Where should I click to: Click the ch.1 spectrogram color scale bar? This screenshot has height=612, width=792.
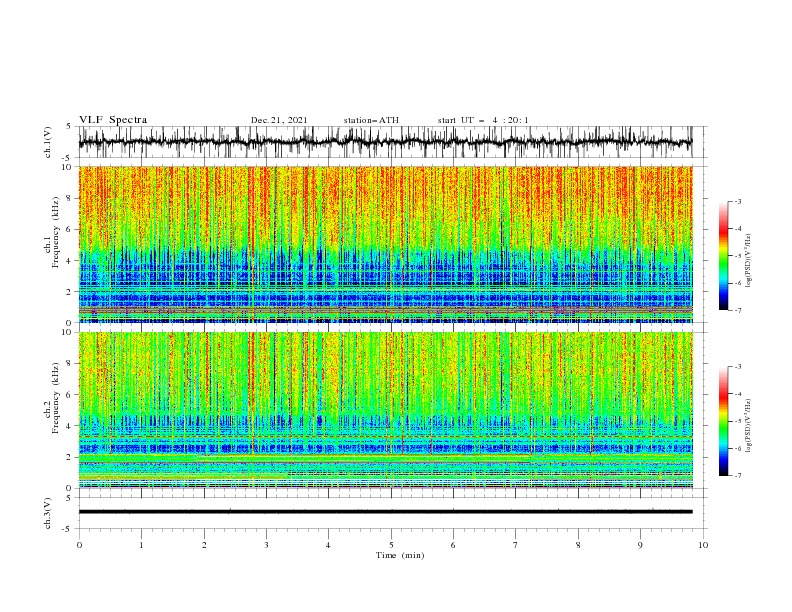tap(723, 255)
